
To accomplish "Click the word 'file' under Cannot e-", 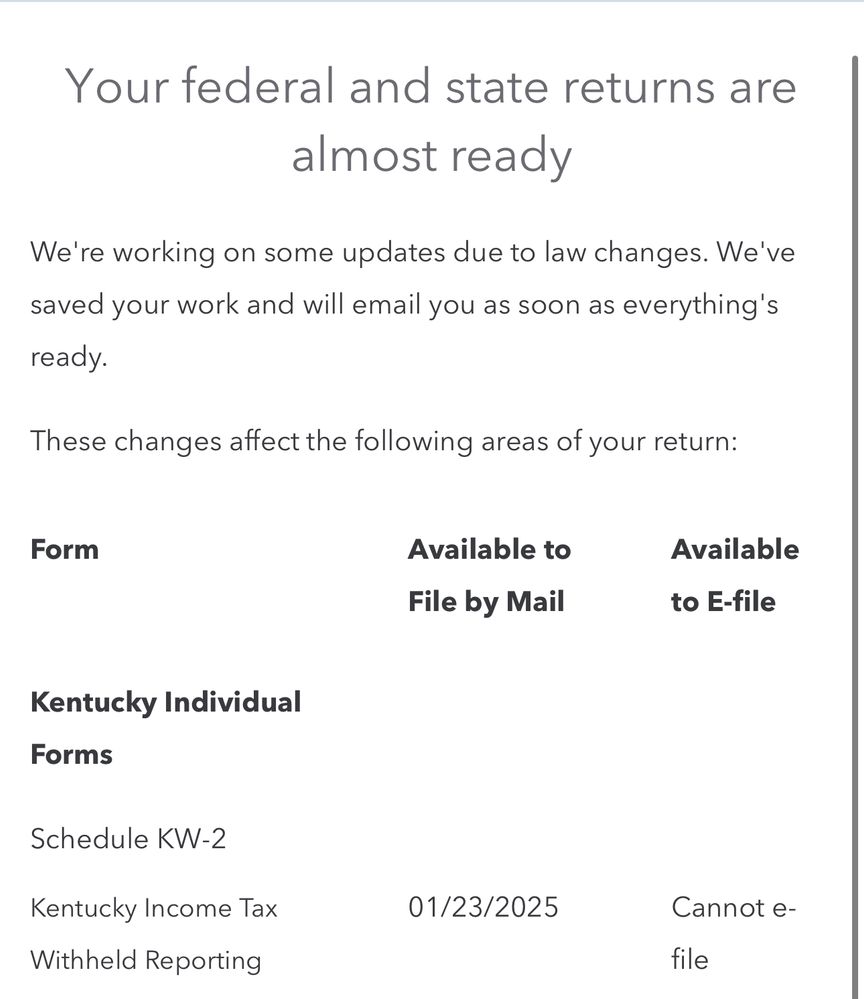I will (689, 959).
